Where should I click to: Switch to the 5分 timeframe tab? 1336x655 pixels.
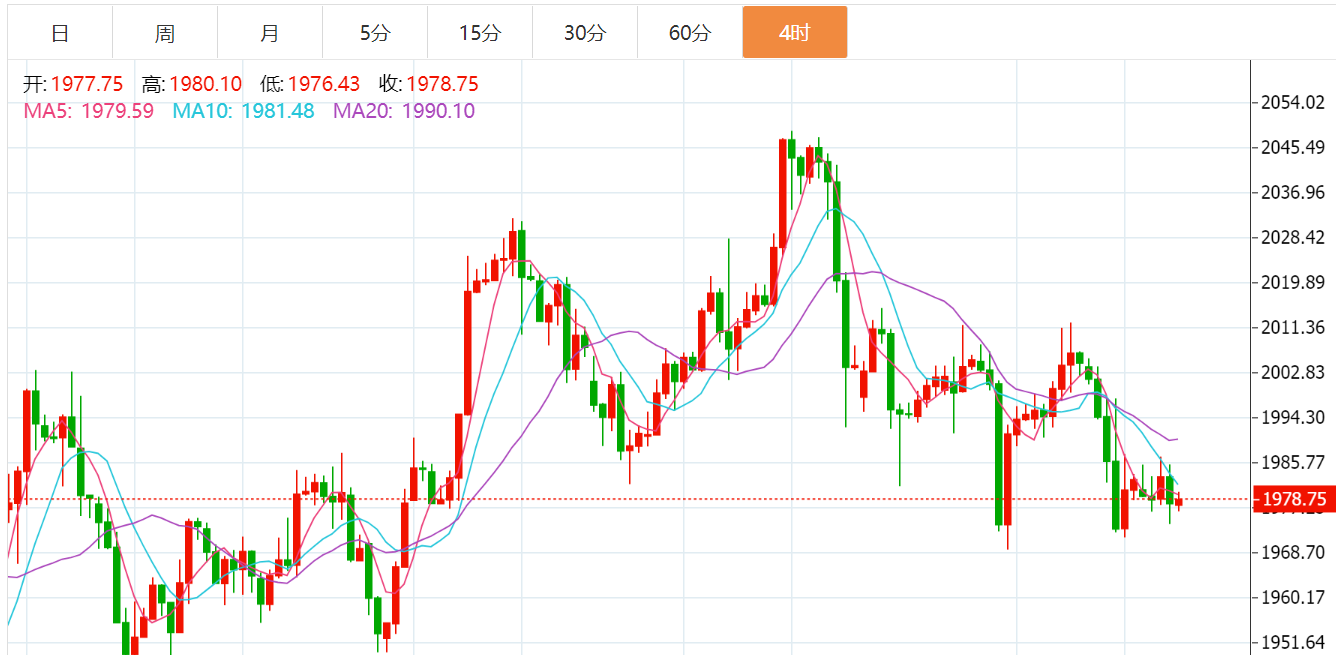pos(375,33)
